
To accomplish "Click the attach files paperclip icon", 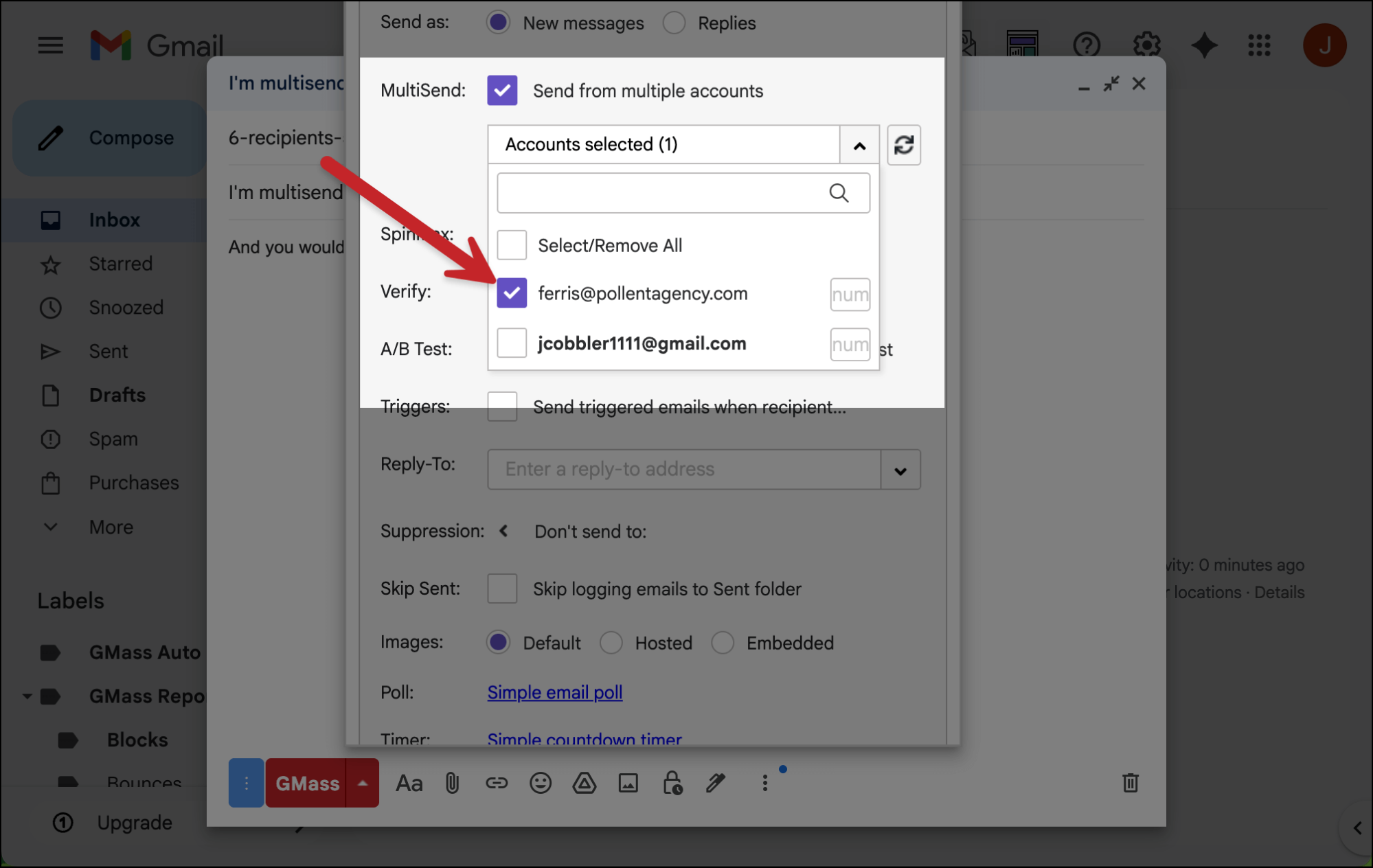I will [452, 783].
